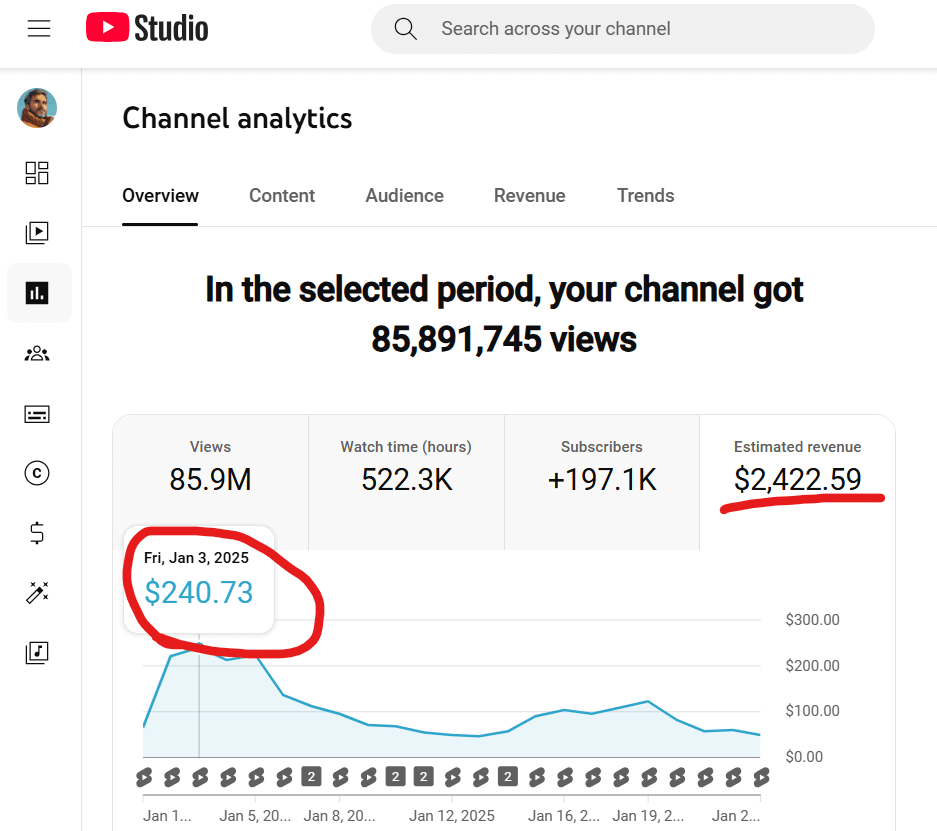Switch to the Audience tab

click(404, 196)
